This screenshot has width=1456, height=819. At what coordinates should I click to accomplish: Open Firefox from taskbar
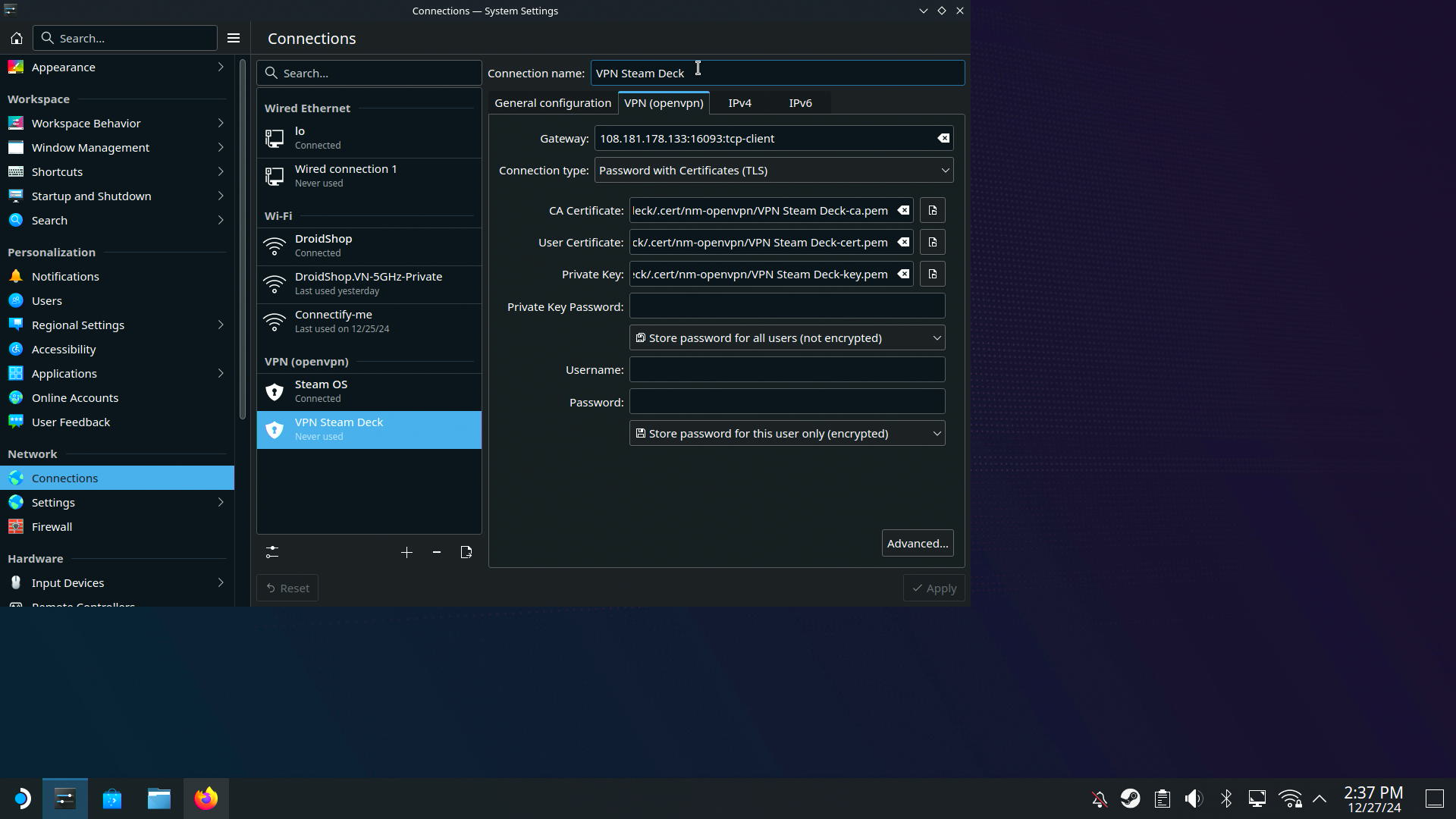206,799
